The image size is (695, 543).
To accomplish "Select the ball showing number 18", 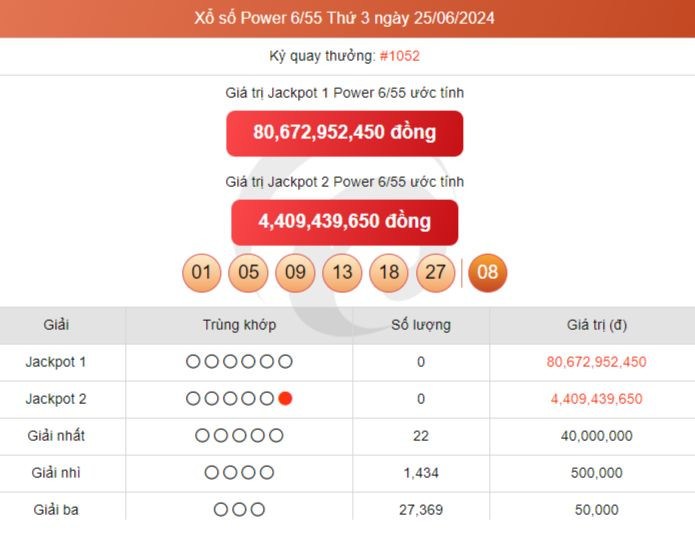I will pyautogui.click(x=389, y=272).
